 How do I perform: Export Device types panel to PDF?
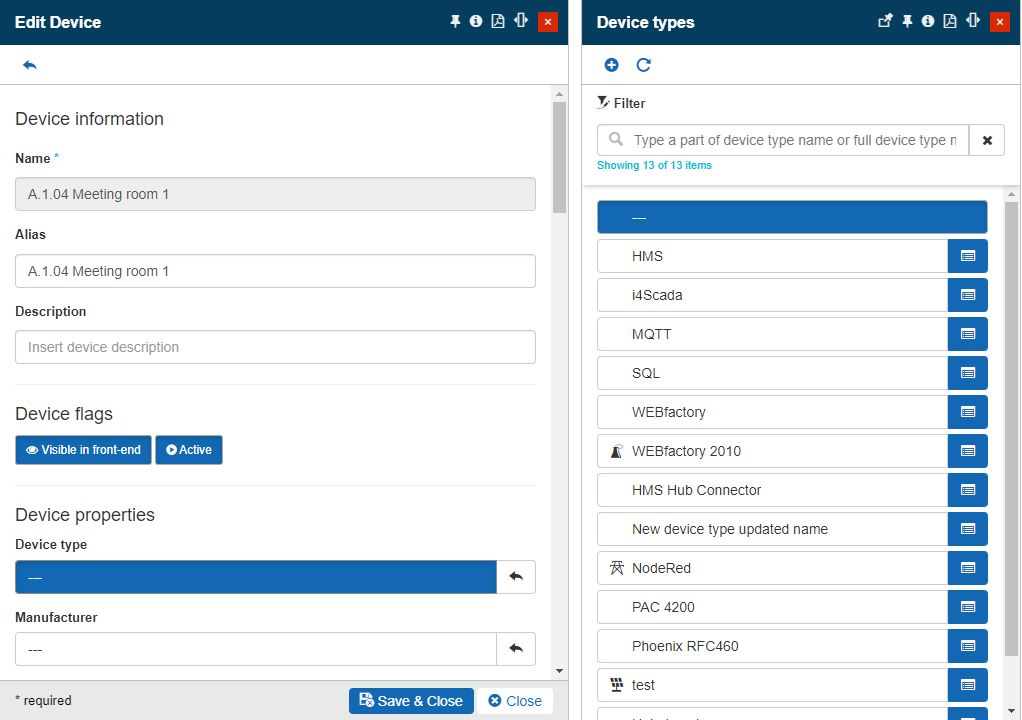click(x=950, y=21)
